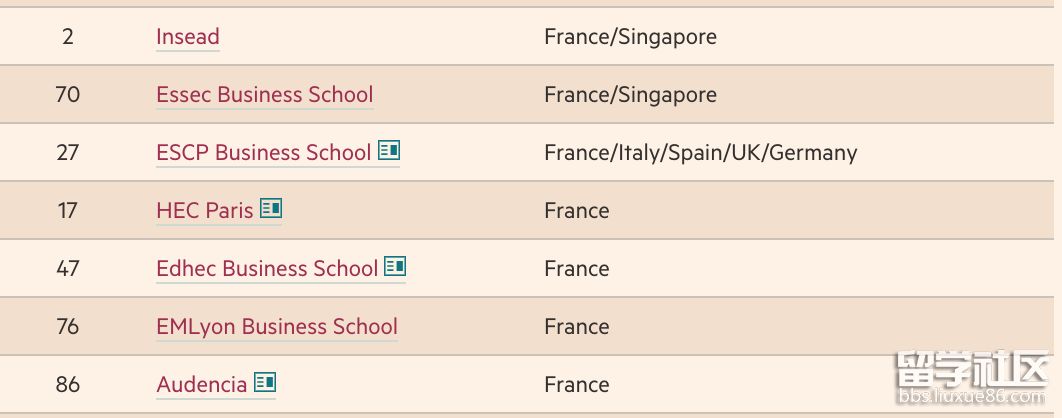
Task: Open the ESCP Business School profile icon
Action: tap(389, 150)
